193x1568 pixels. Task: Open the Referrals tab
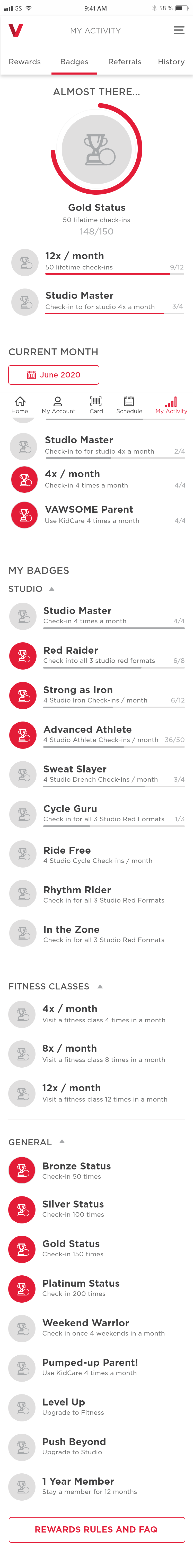click(125, 61)
